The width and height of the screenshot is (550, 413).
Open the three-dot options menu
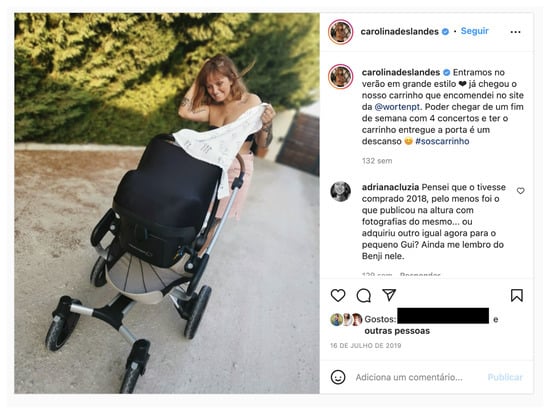(515, 32)
